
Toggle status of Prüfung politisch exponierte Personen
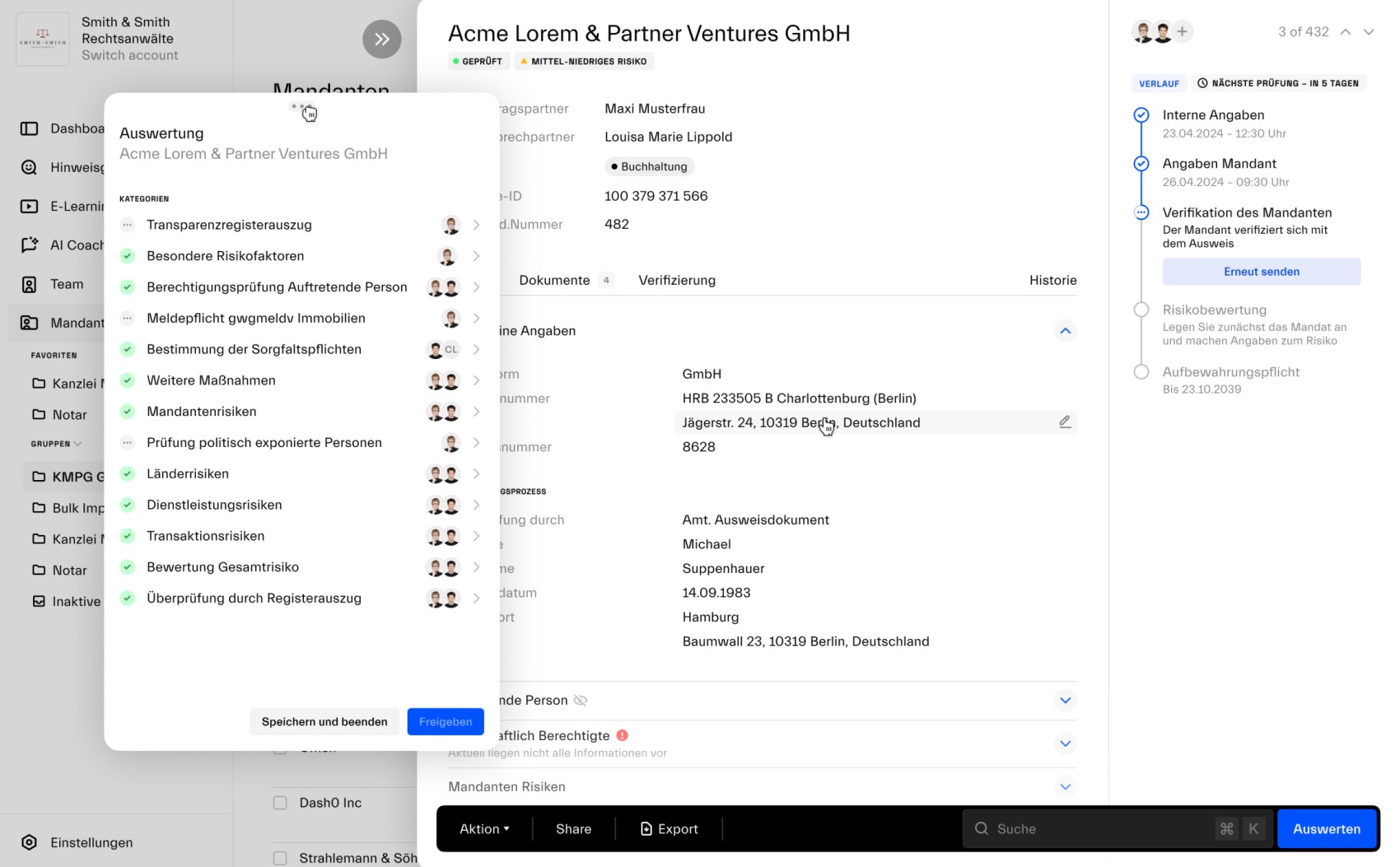tap(127, 443)
